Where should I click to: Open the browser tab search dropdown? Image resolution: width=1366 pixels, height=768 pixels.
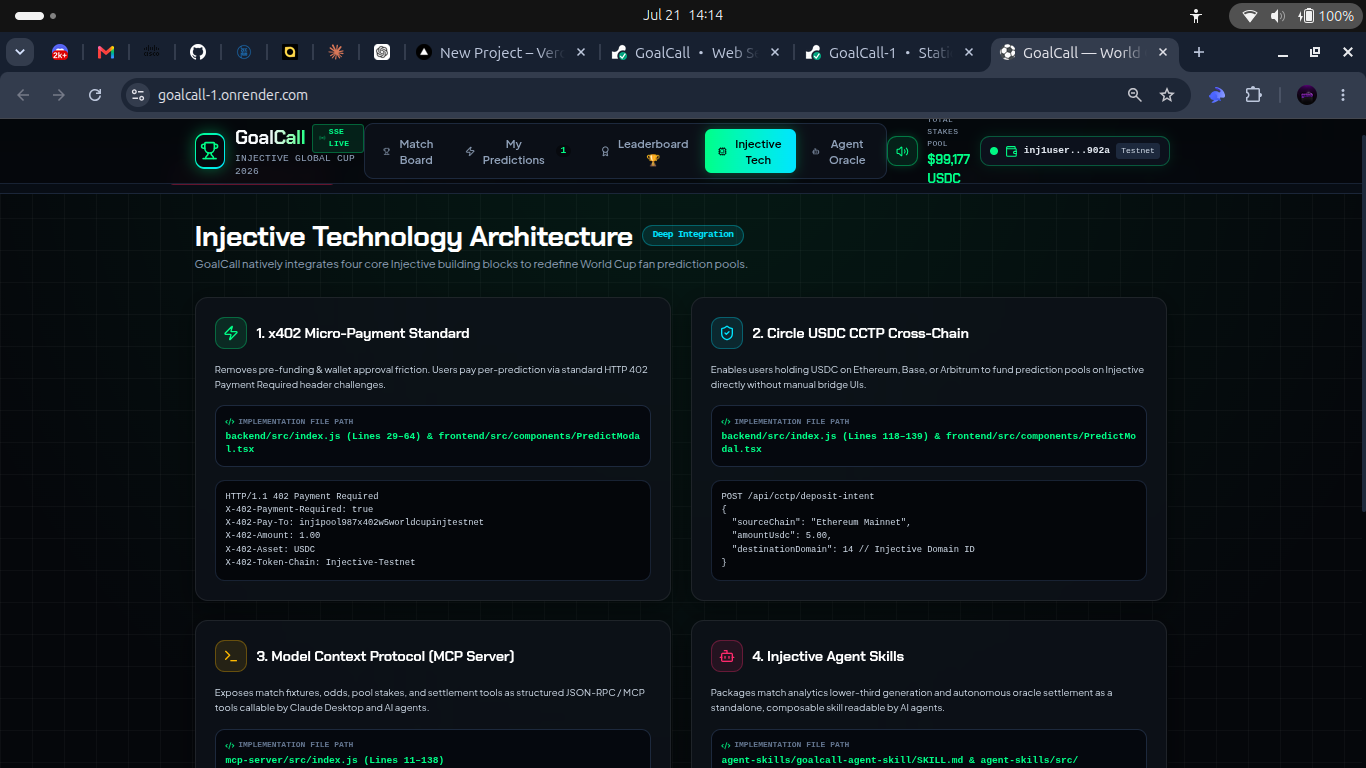[x=20, y=52]
